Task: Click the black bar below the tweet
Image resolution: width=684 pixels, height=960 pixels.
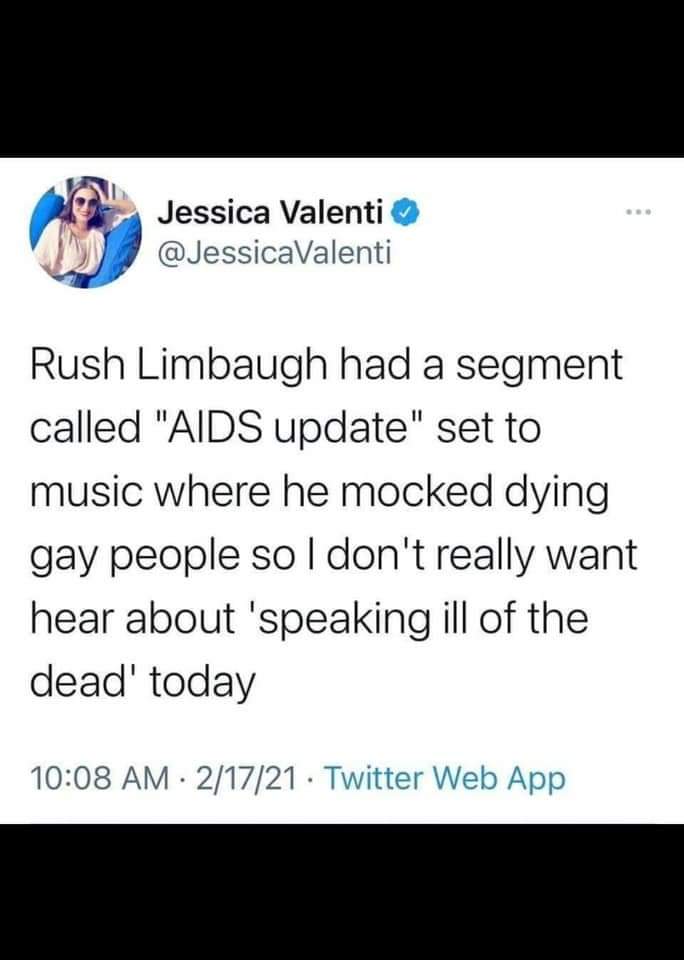Action: click(342, 892)
